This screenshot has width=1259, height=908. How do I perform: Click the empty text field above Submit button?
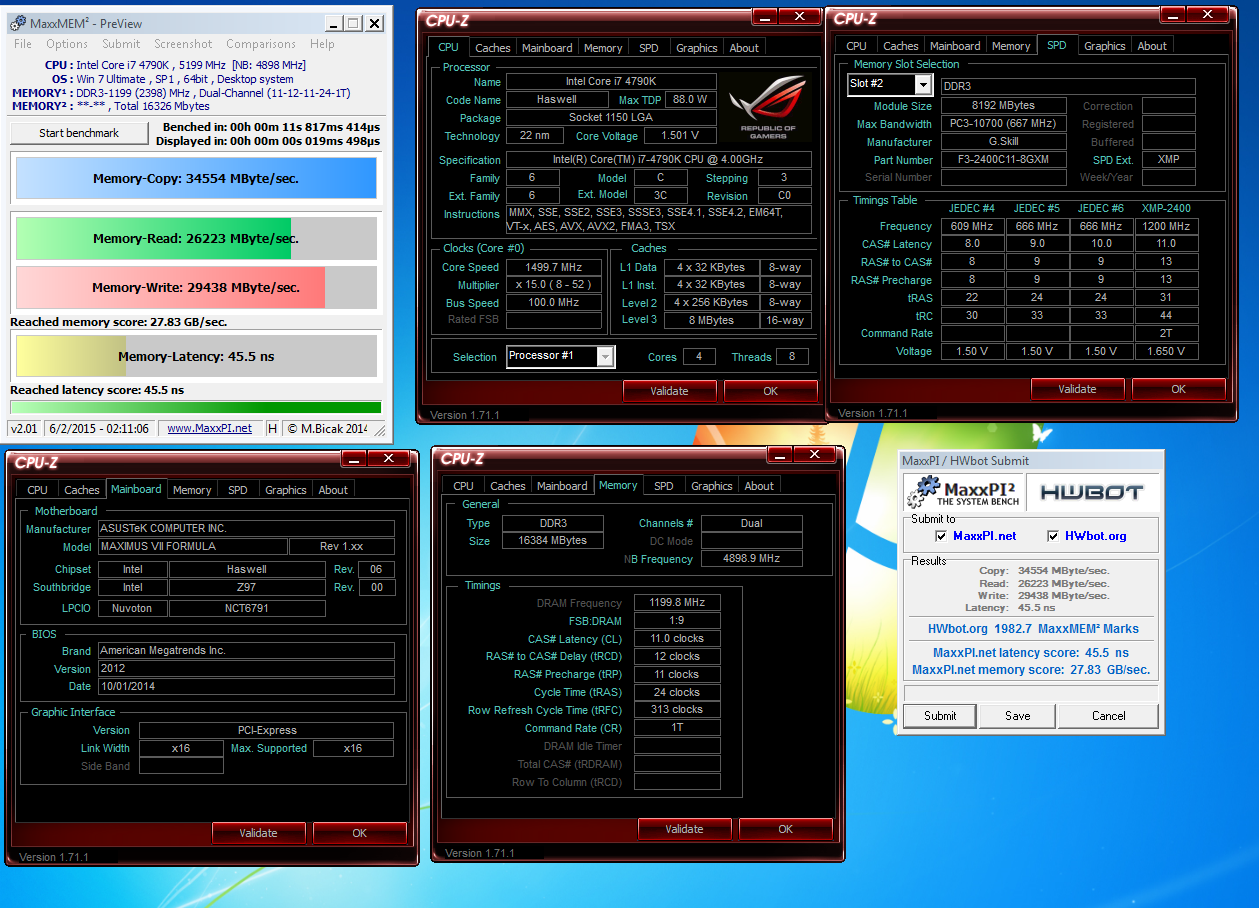[x=1030, y=693]
